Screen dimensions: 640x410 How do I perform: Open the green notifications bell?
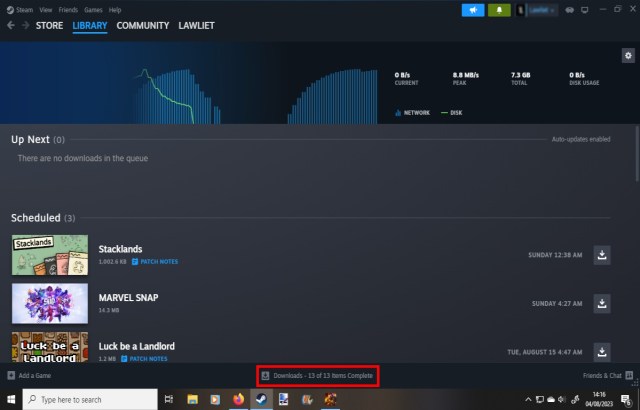point(500,10)
